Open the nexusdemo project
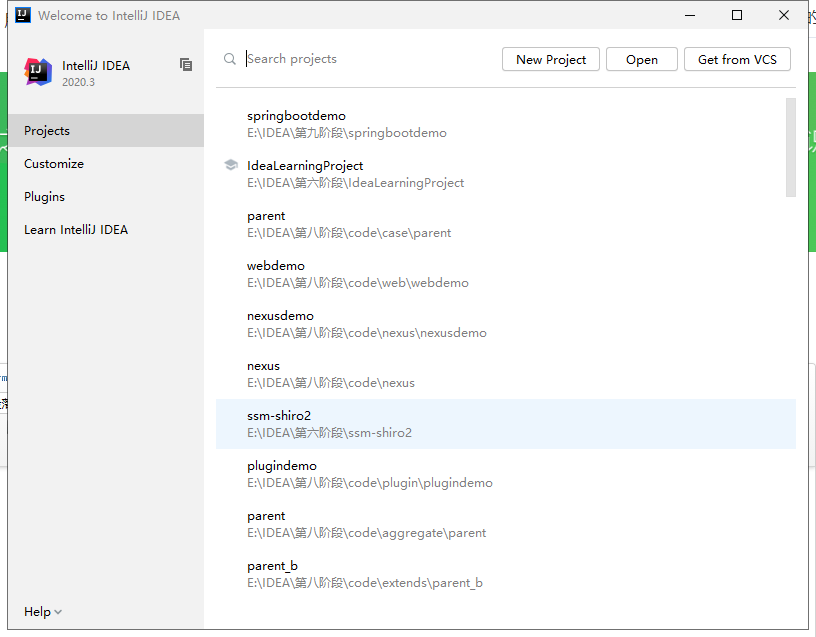816x637 pixels. tap(506, 324)
